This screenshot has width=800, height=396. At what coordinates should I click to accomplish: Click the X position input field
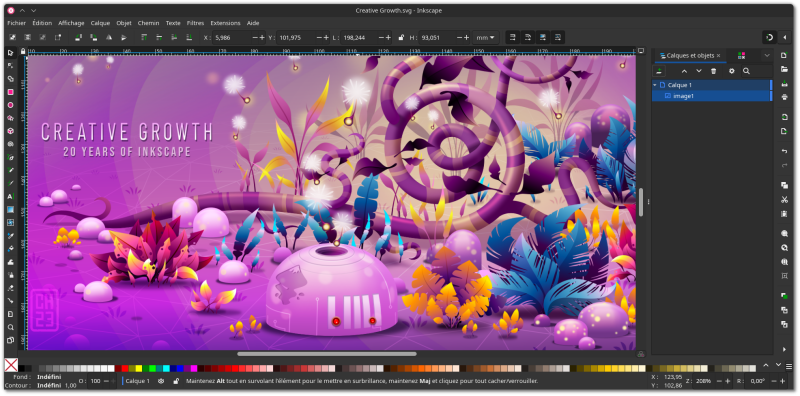[232, 37]
